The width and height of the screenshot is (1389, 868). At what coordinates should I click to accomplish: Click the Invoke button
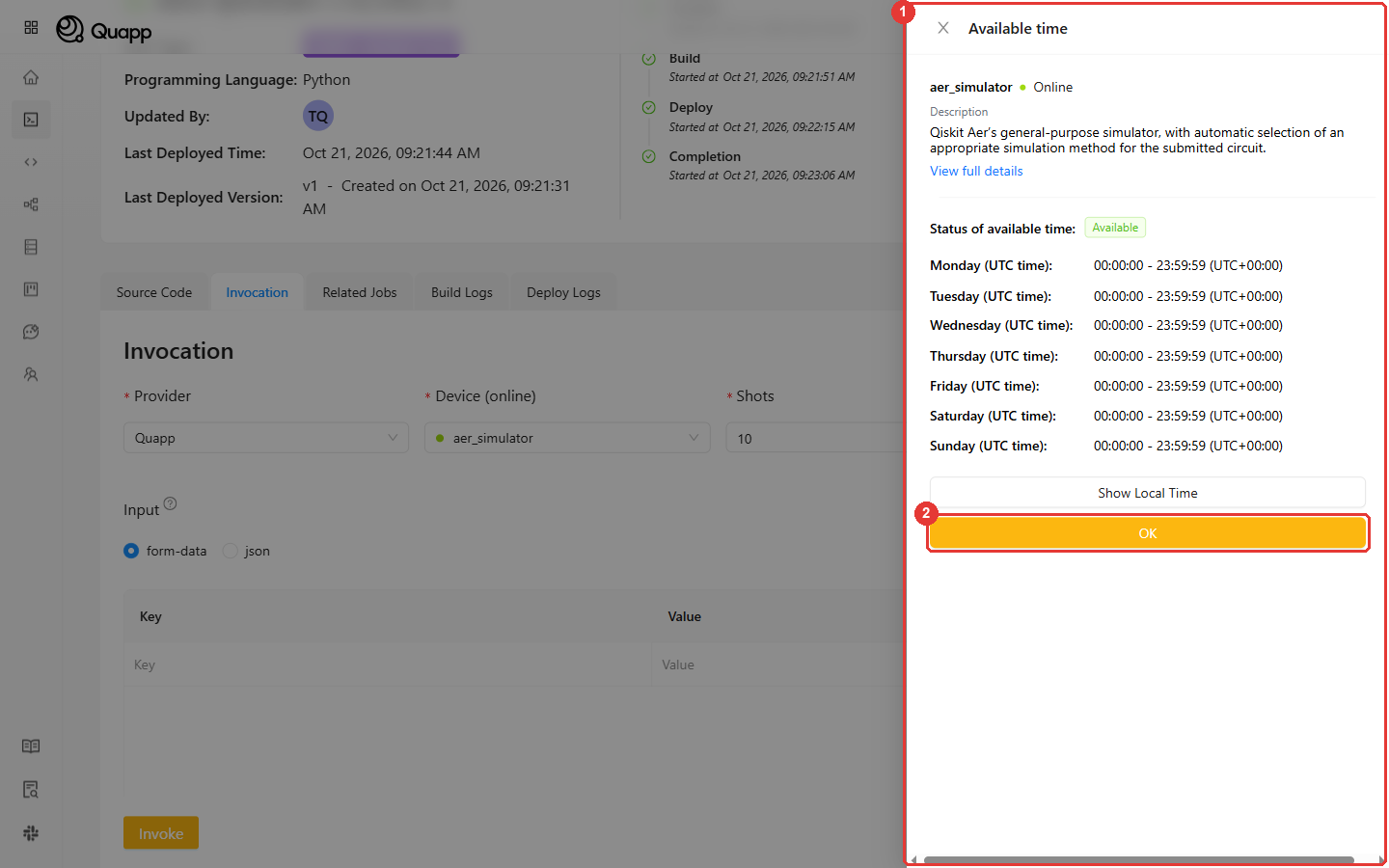click(x=161, y=833)
